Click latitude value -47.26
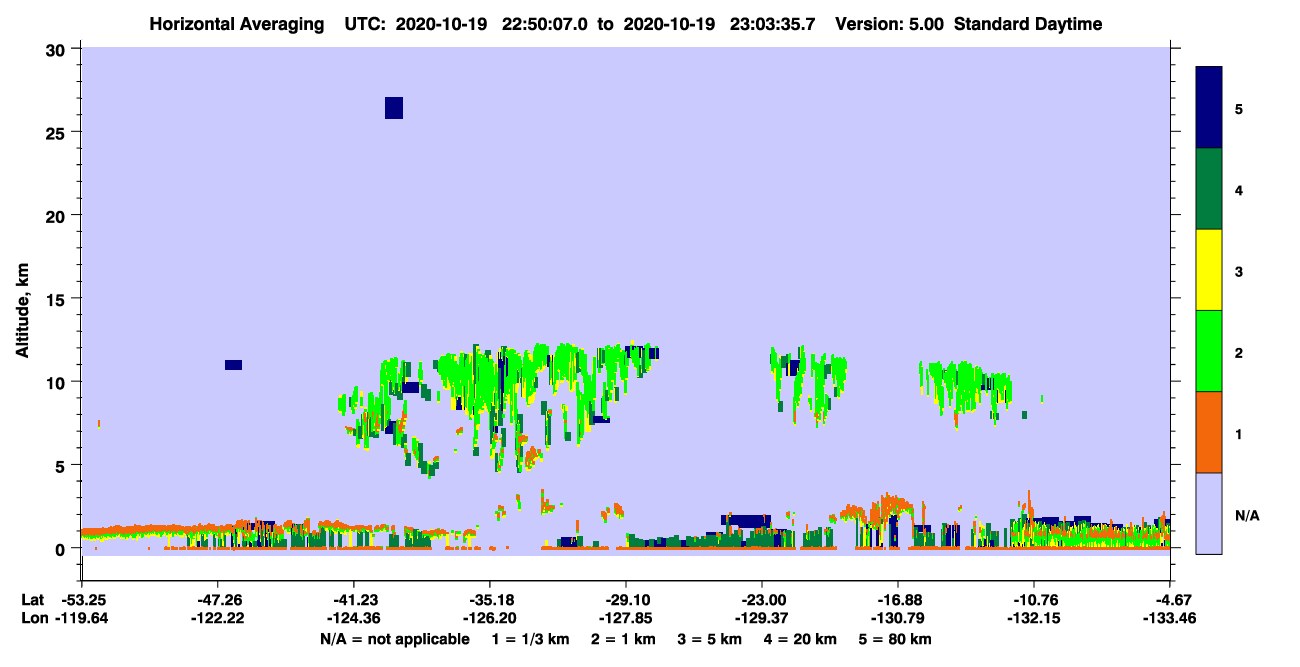 tap(218, 600)
